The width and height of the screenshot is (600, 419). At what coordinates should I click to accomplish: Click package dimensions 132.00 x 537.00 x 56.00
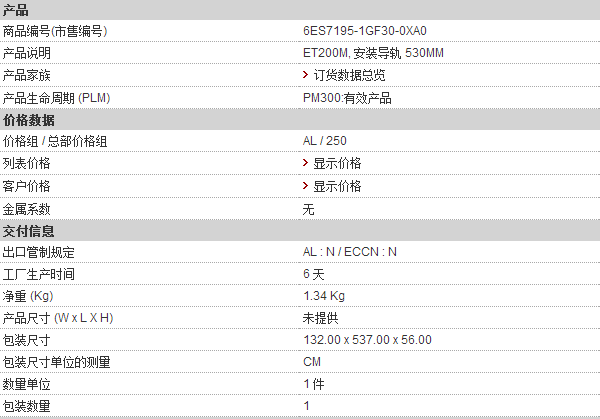point(367,340)
